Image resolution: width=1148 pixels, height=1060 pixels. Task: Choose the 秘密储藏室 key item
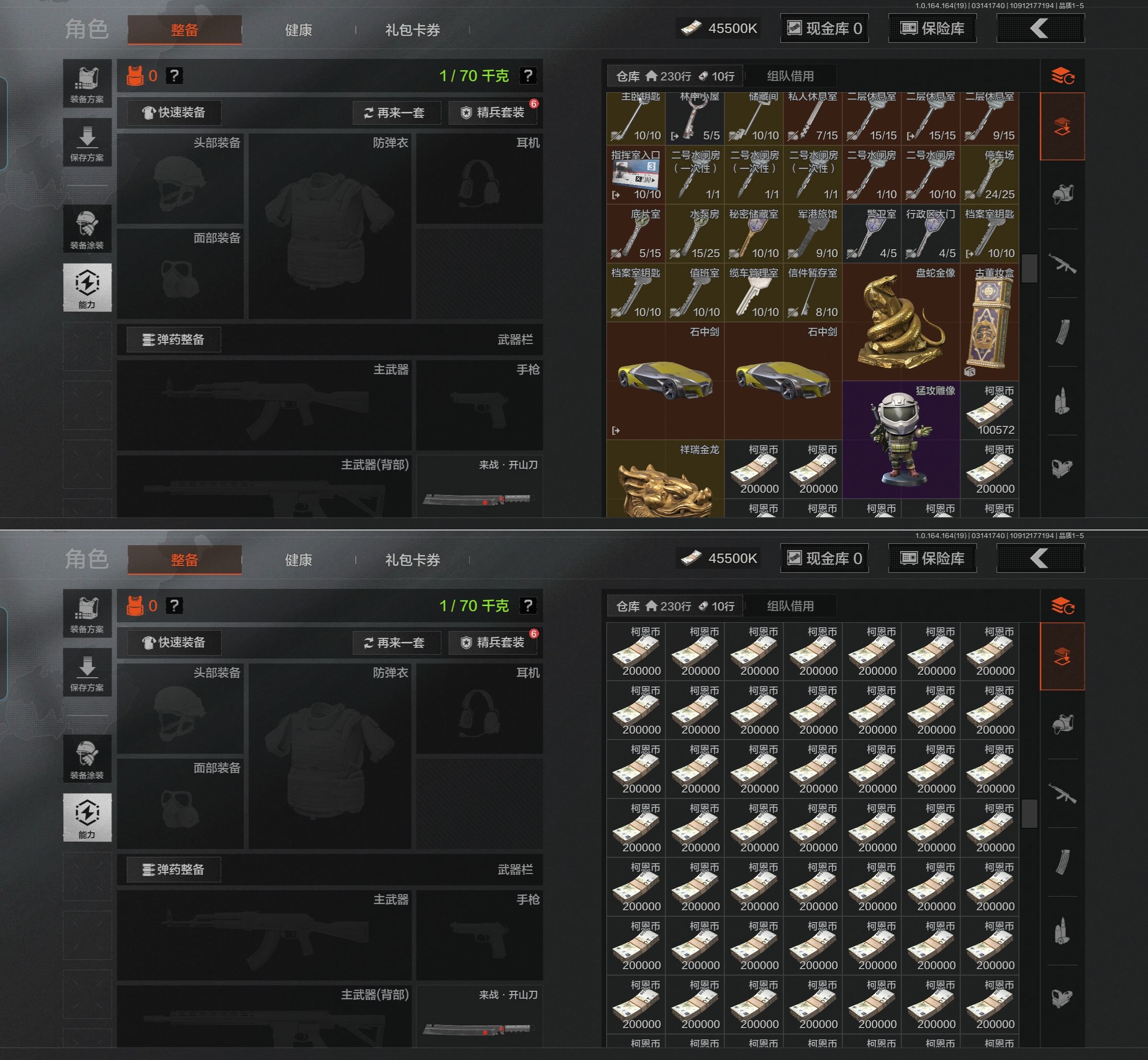tap(754, 234)
